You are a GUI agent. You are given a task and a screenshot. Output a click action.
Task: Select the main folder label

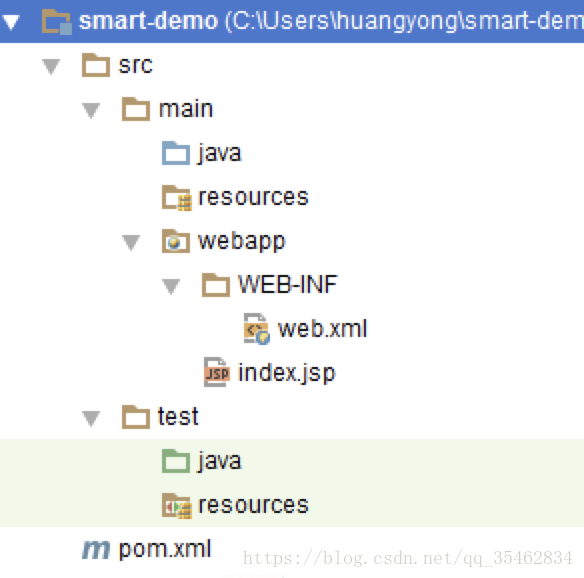coord(186,109)
